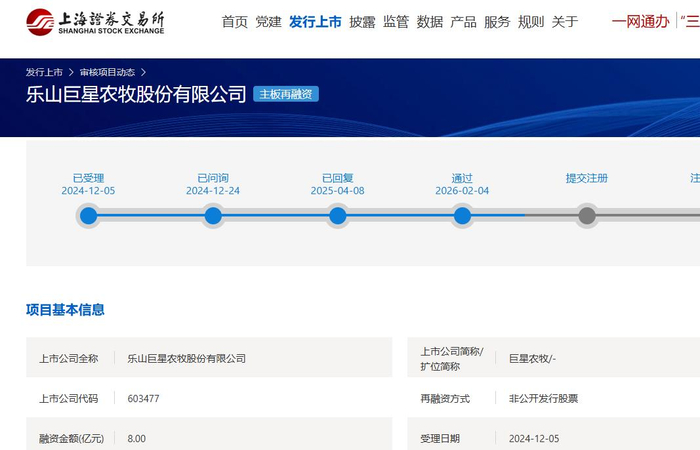Open the 披露 menu item
700x450 pixels.
[x=362, y=22]
